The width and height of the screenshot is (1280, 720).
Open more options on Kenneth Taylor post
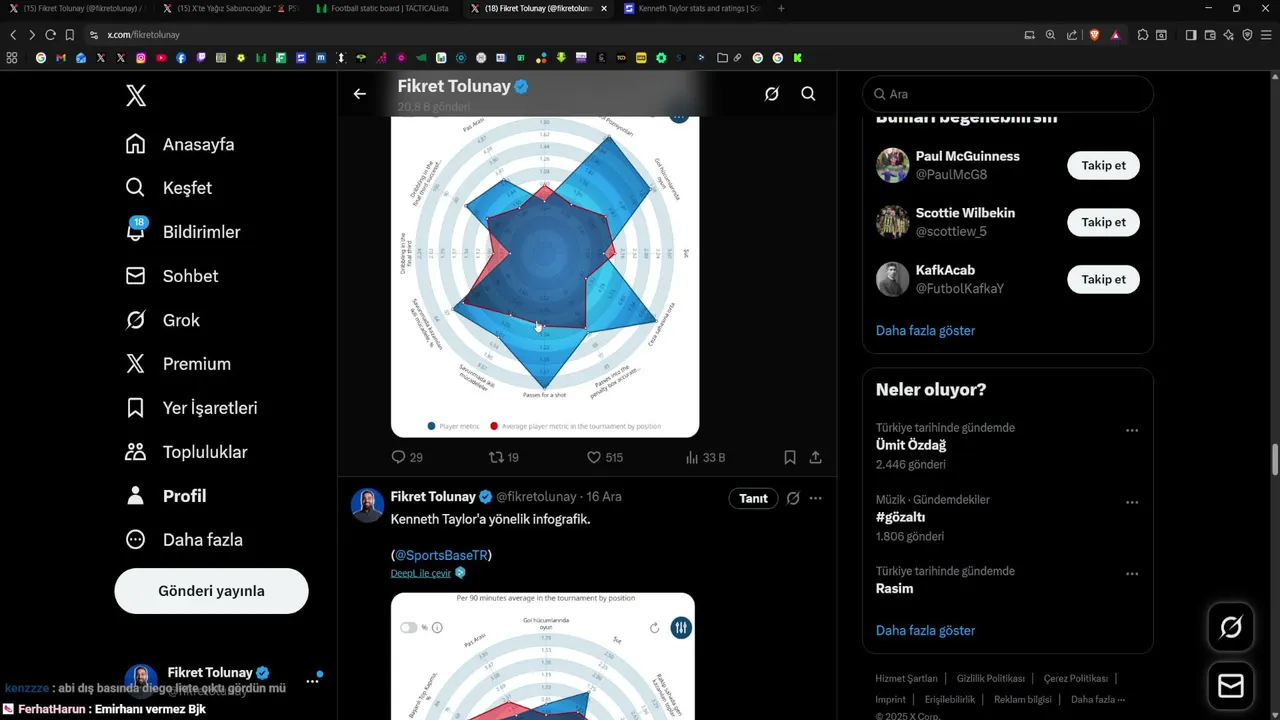(816, 498)
